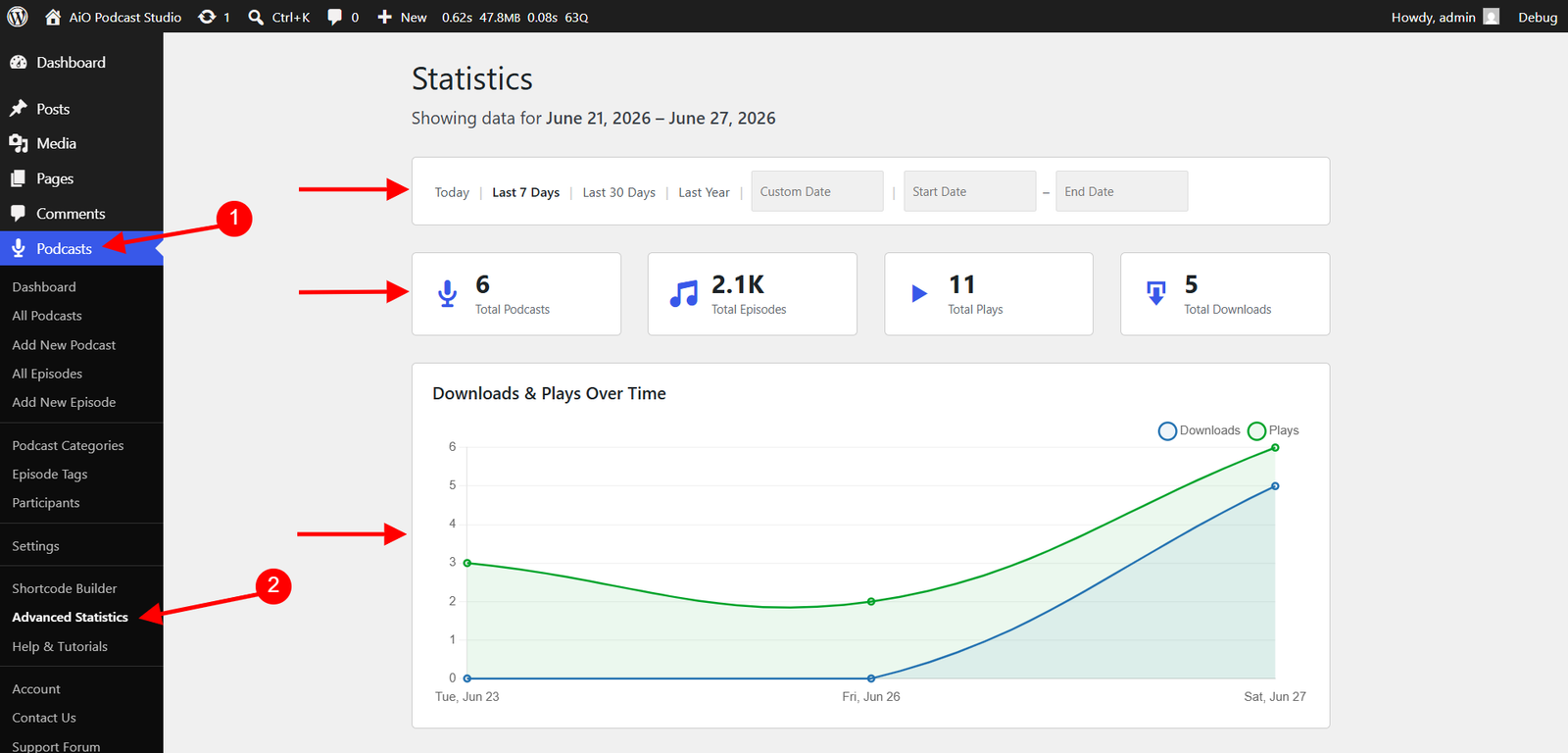Image resolution: width=1568 pixels, height=753 pixels.
Task: Click the Dashboard gauge icon in sidebar
Action: click(19, 62)
